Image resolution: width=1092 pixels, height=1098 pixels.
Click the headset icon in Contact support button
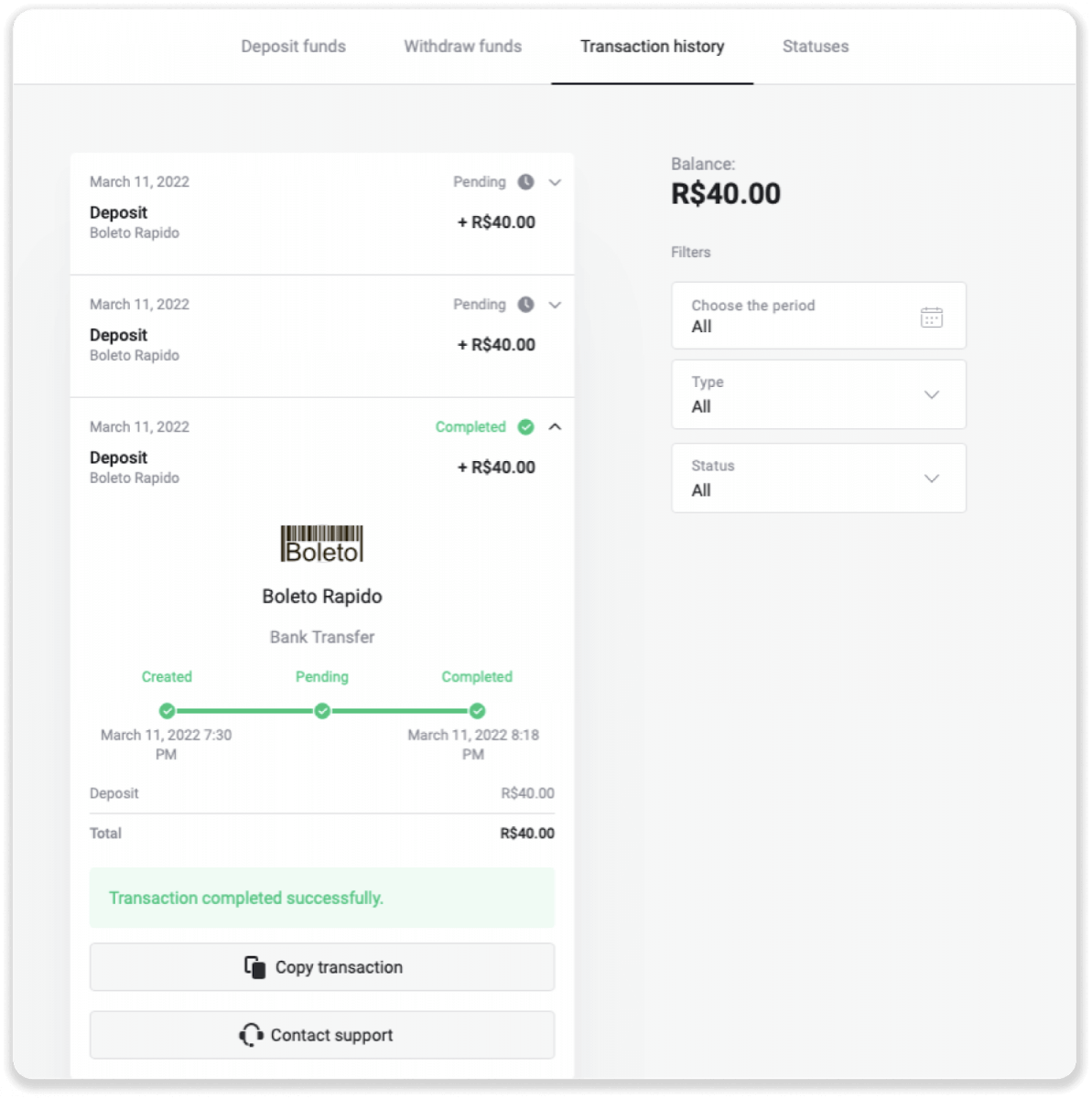pyautogui.click(x=251, y=1035)
